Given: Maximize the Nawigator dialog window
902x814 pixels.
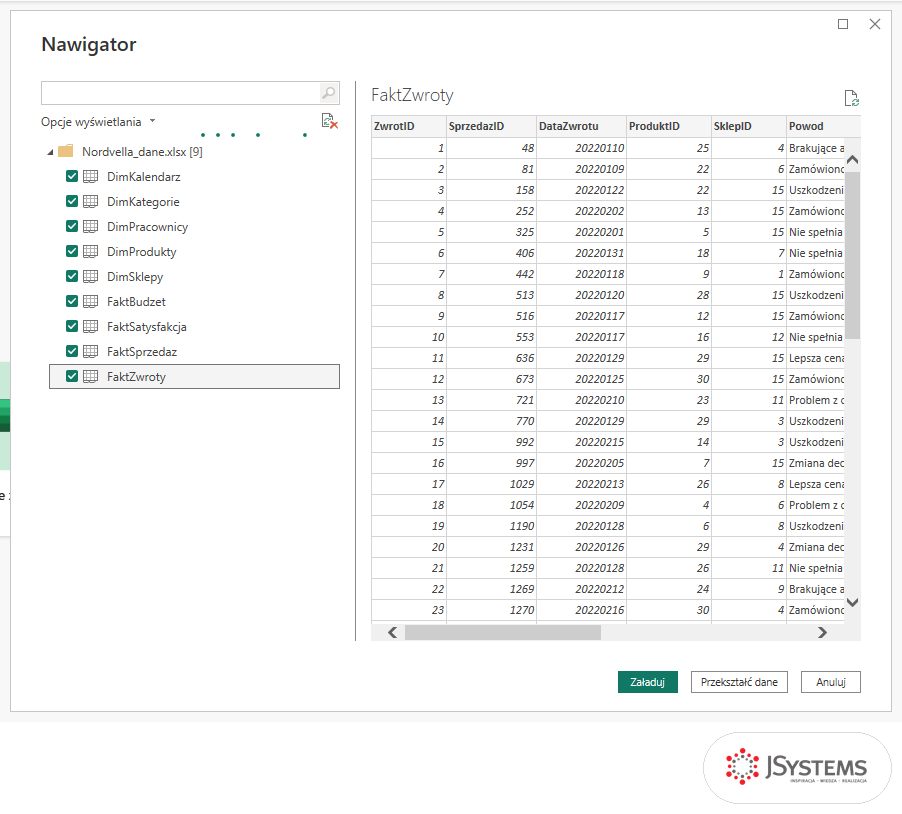Looking at the screenshot, I should pos(843,24).
